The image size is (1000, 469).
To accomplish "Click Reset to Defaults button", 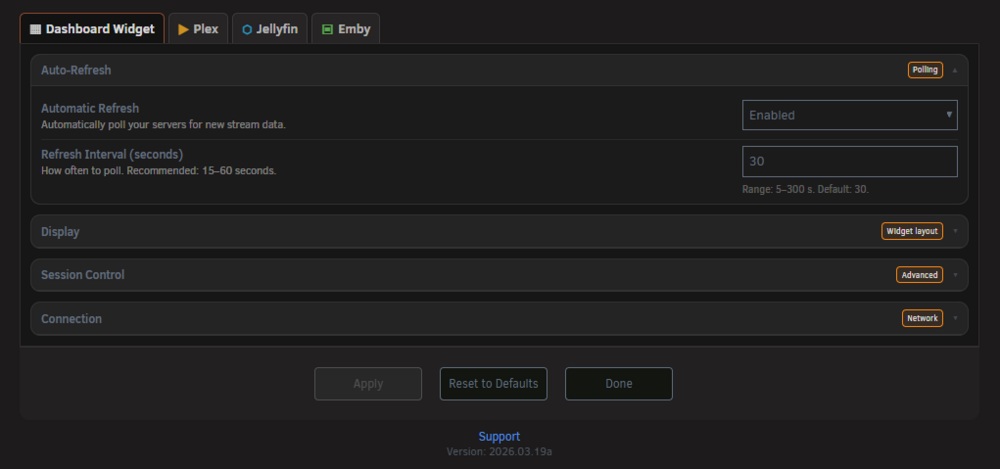I will (493, 384).
